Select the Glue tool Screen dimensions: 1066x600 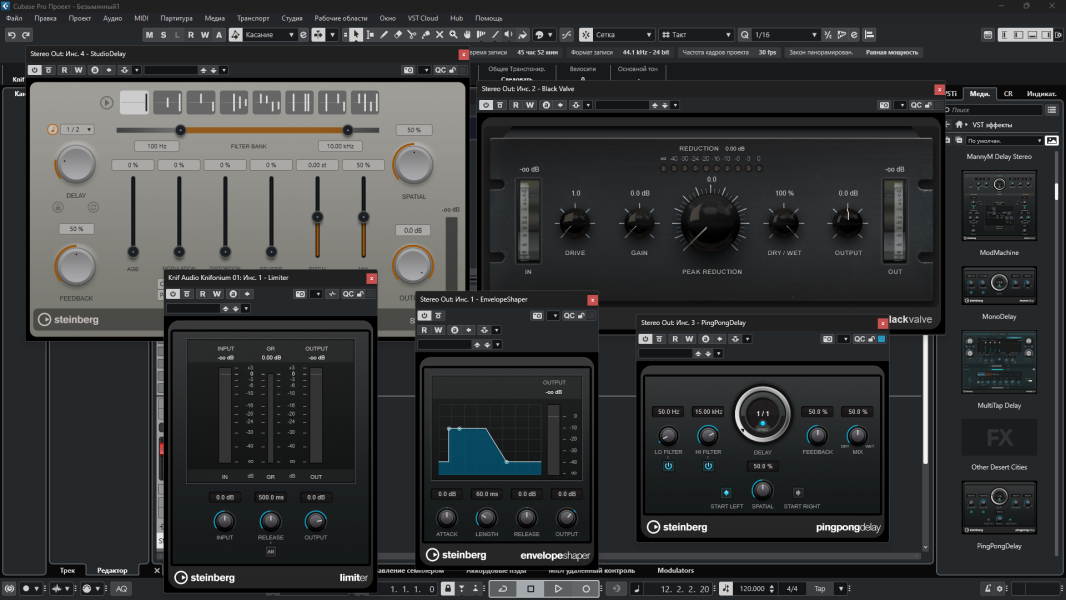pos(426,35)
